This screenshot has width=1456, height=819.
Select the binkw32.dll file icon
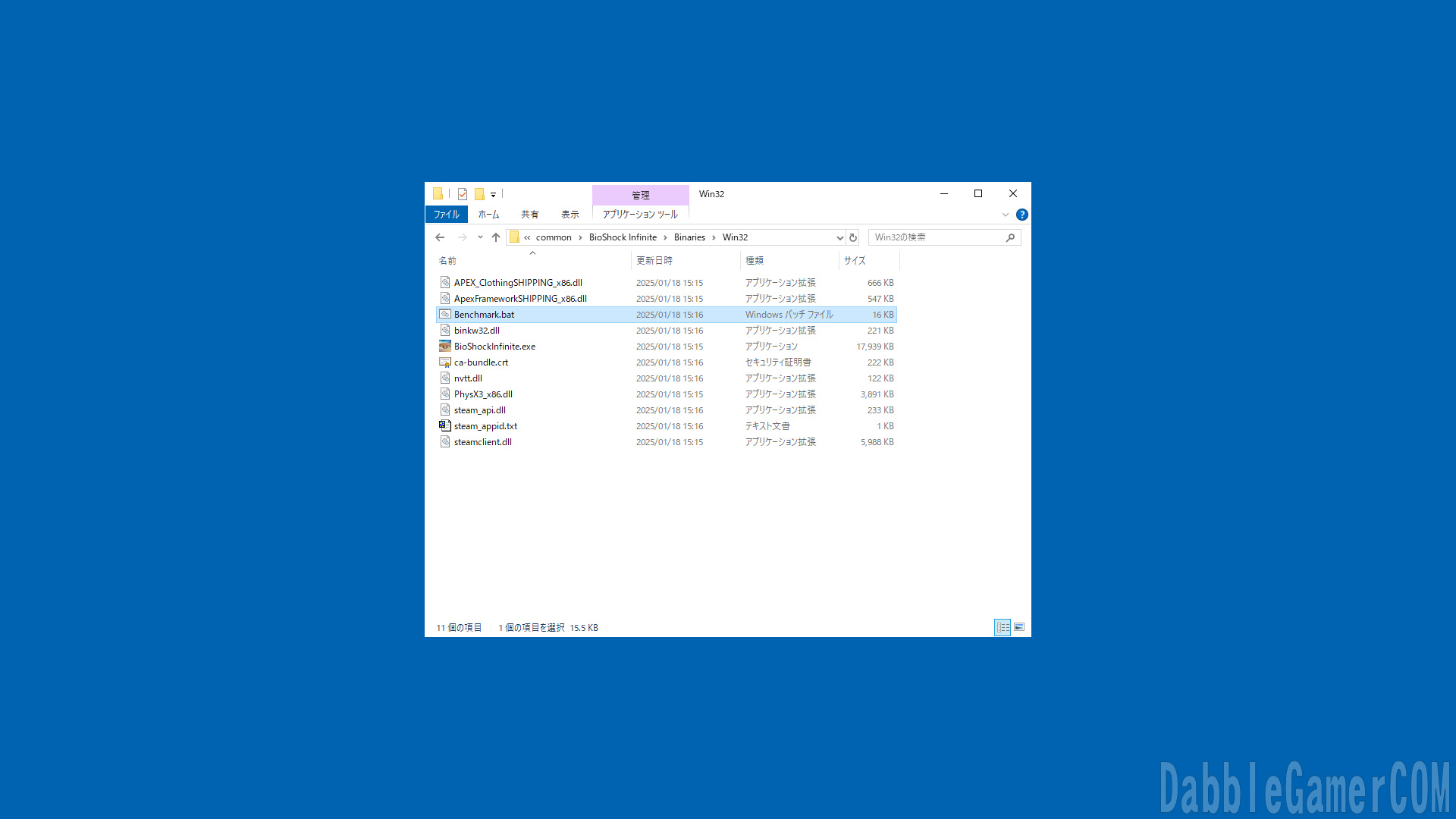tap(445, 330)
